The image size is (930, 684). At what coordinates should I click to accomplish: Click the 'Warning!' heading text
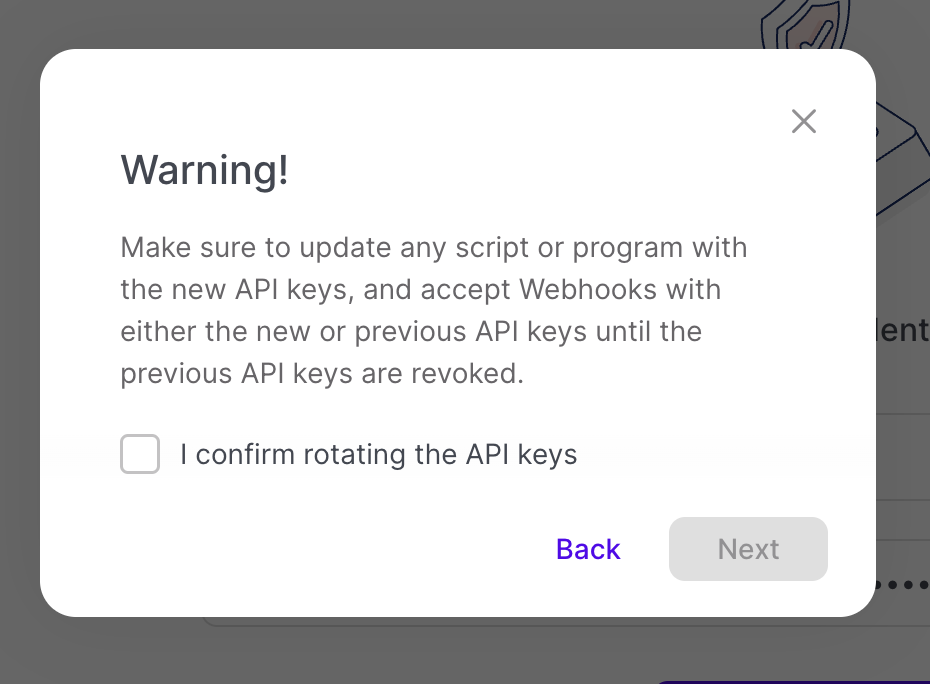pos(204,170)
